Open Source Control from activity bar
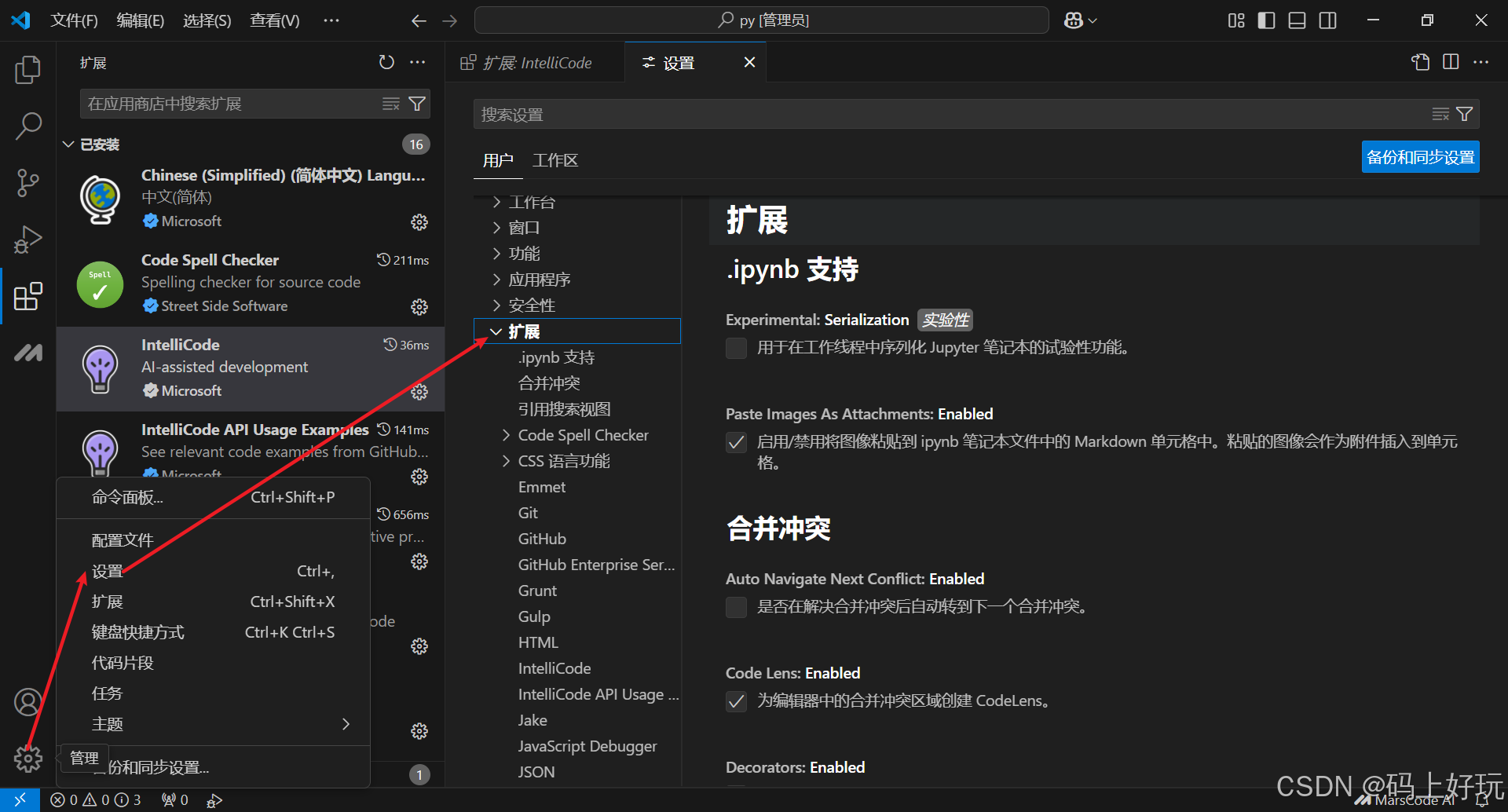This screenshot has height=812, width=1508. (x=27, y=182)
